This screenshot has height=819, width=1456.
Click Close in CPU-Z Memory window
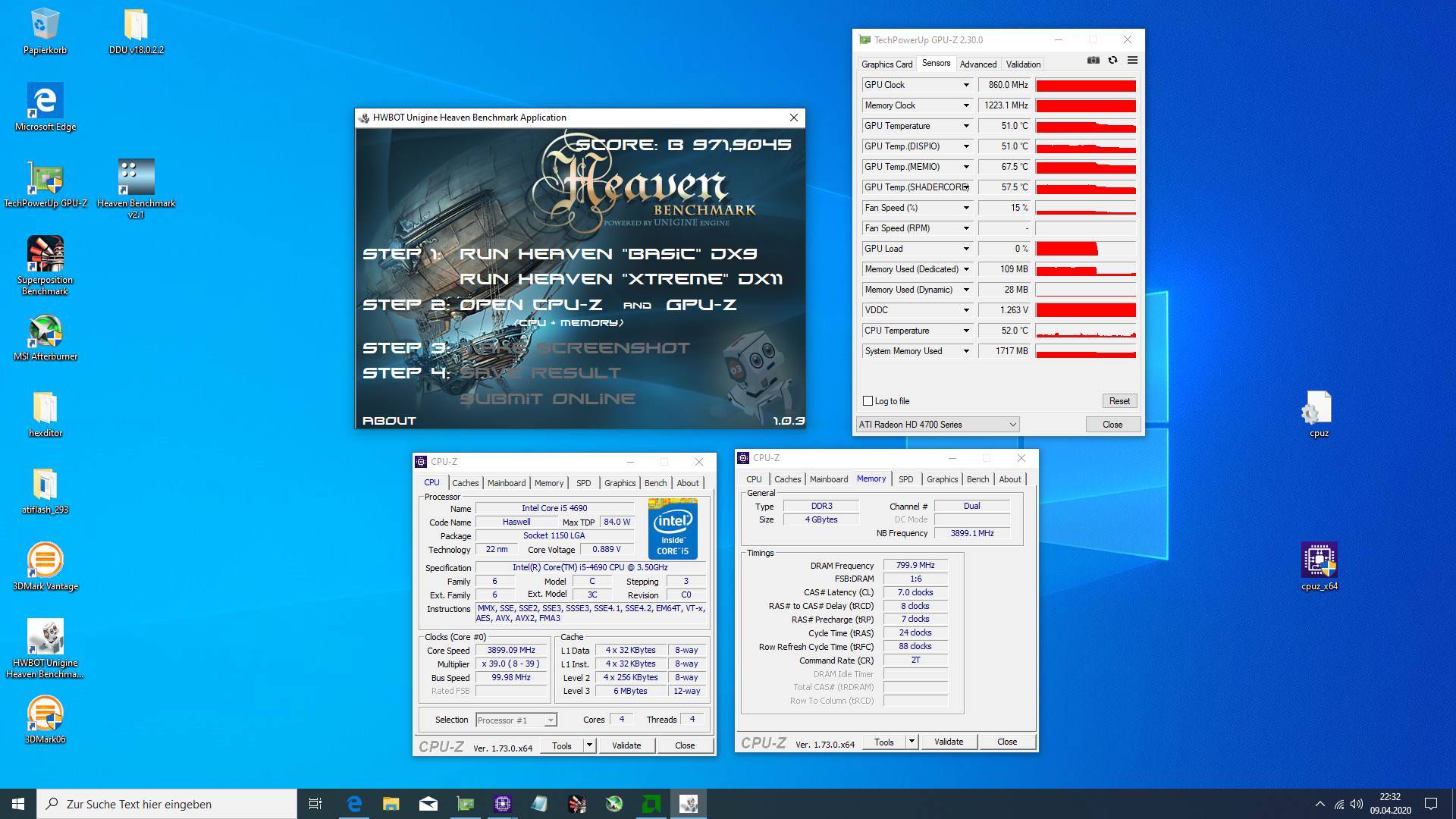coord(1007,742)
